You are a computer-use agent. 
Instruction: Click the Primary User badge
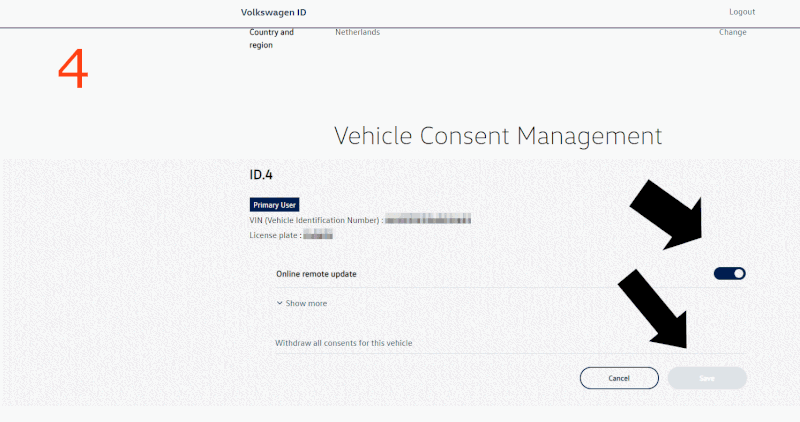pyautogui.click(x=274, y=205)
